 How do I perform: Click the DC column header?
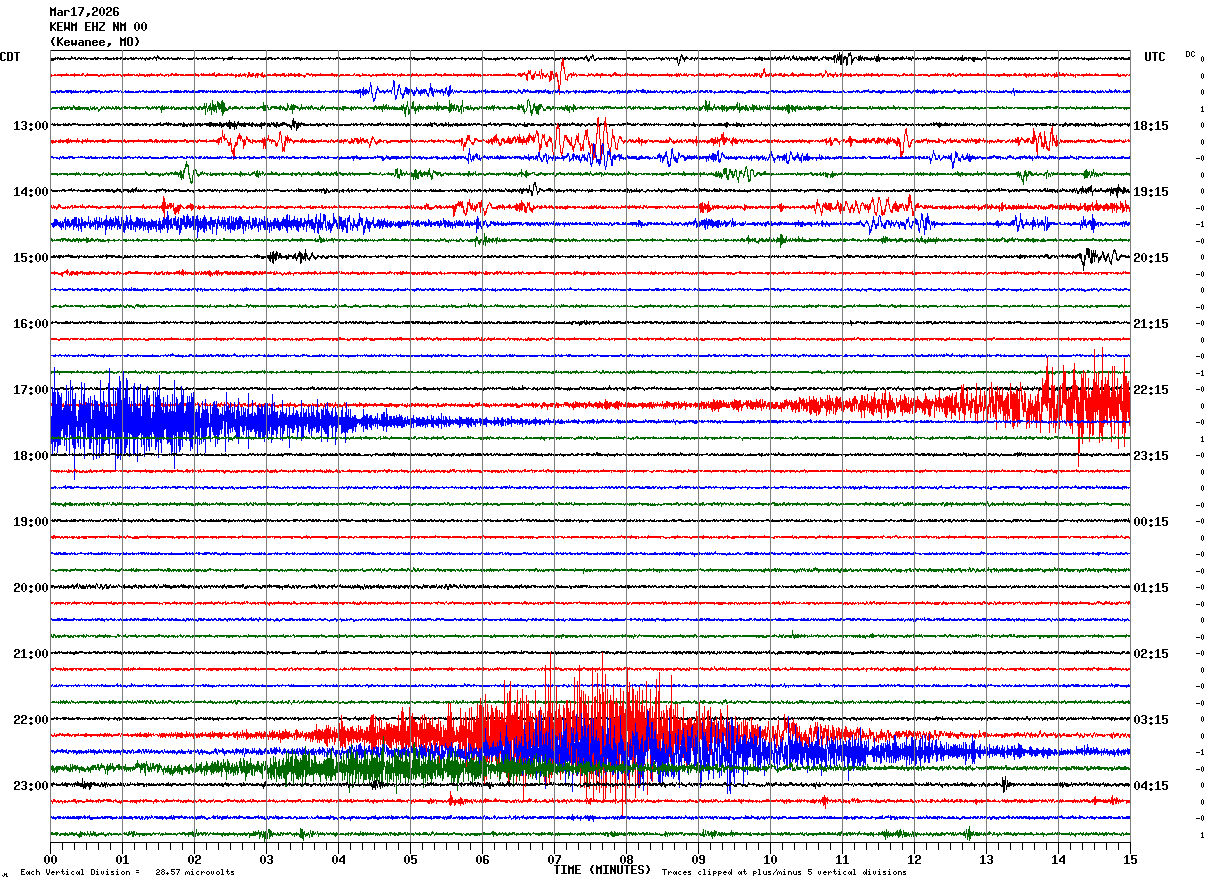click(x=1190, y=54)
